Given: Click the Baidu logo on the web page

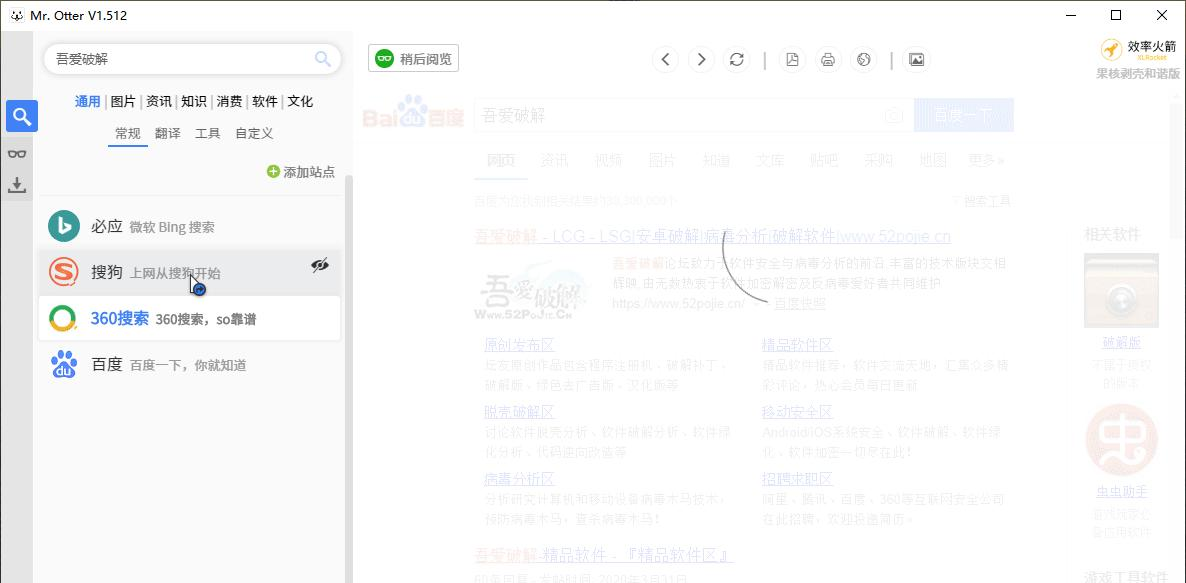Looking at the screenshot, I should [x=413, y=112].
